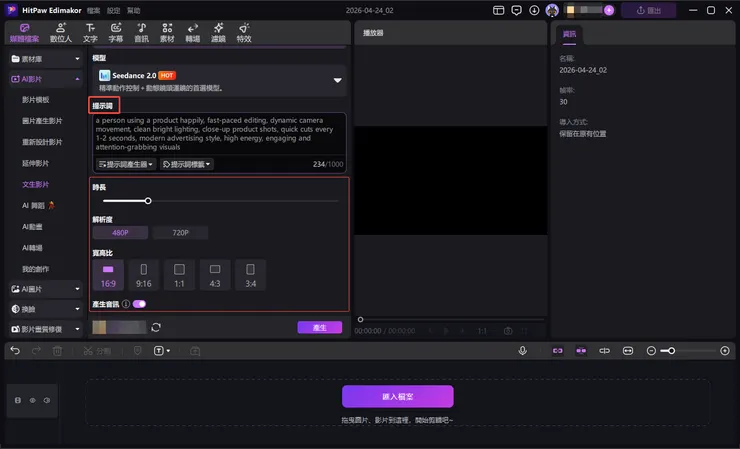Select 圖片產生影片 in the sidebar
740x449 pixels.
pos(42,121)
